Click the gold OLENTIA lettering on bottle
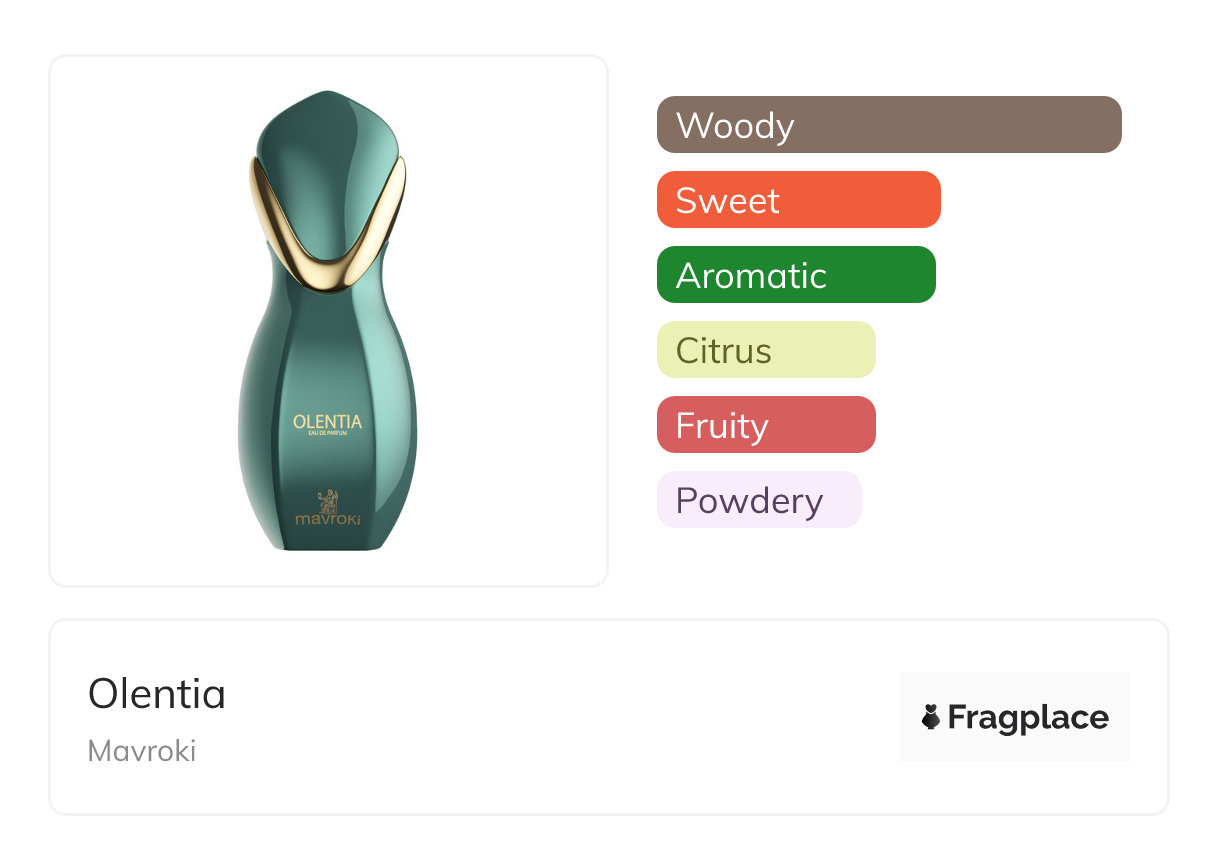The width and height of the screenshot is (1218, 864). 327,422
